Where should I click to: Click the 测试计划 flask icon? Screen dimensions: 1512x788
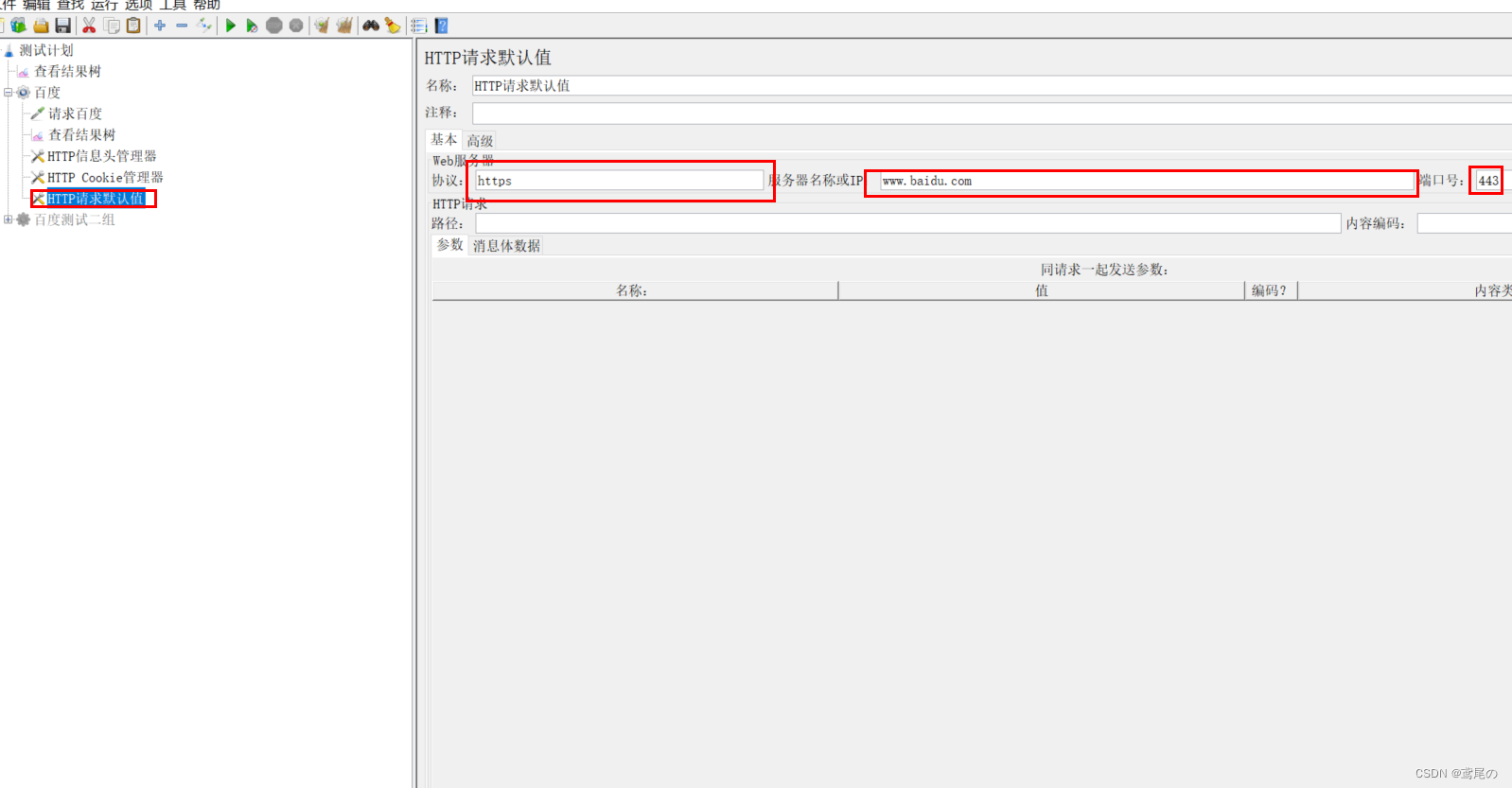point(9,50)
